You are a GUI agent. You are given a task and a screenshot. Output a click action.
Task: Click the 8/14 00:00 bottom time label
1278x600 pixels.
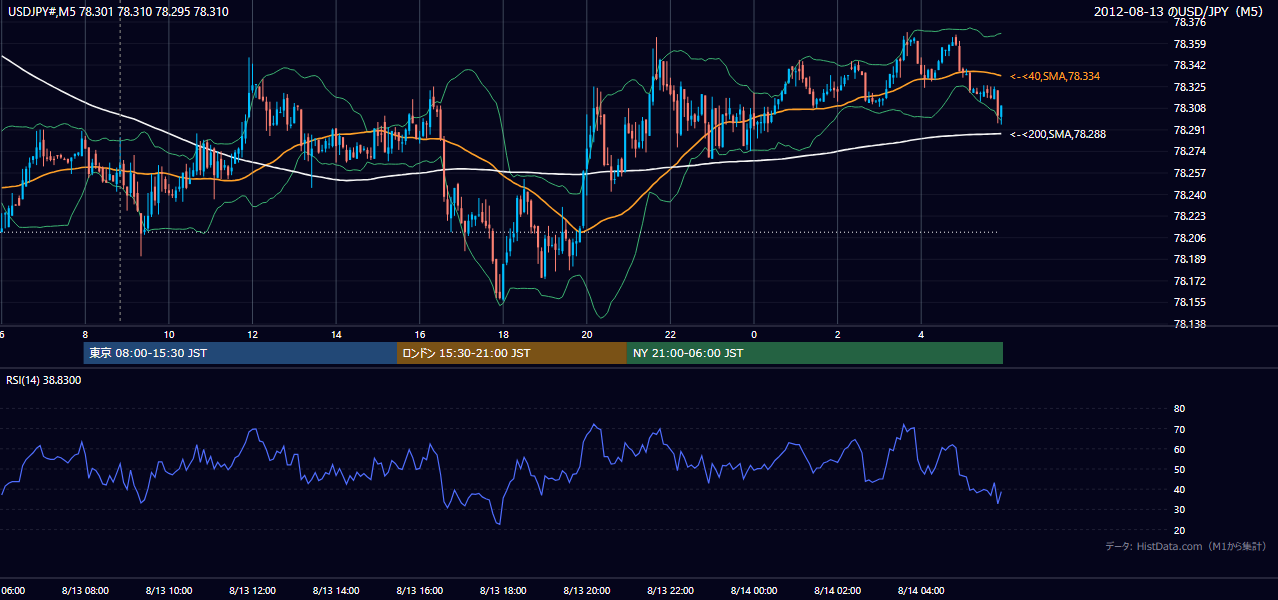pos(754,590)
